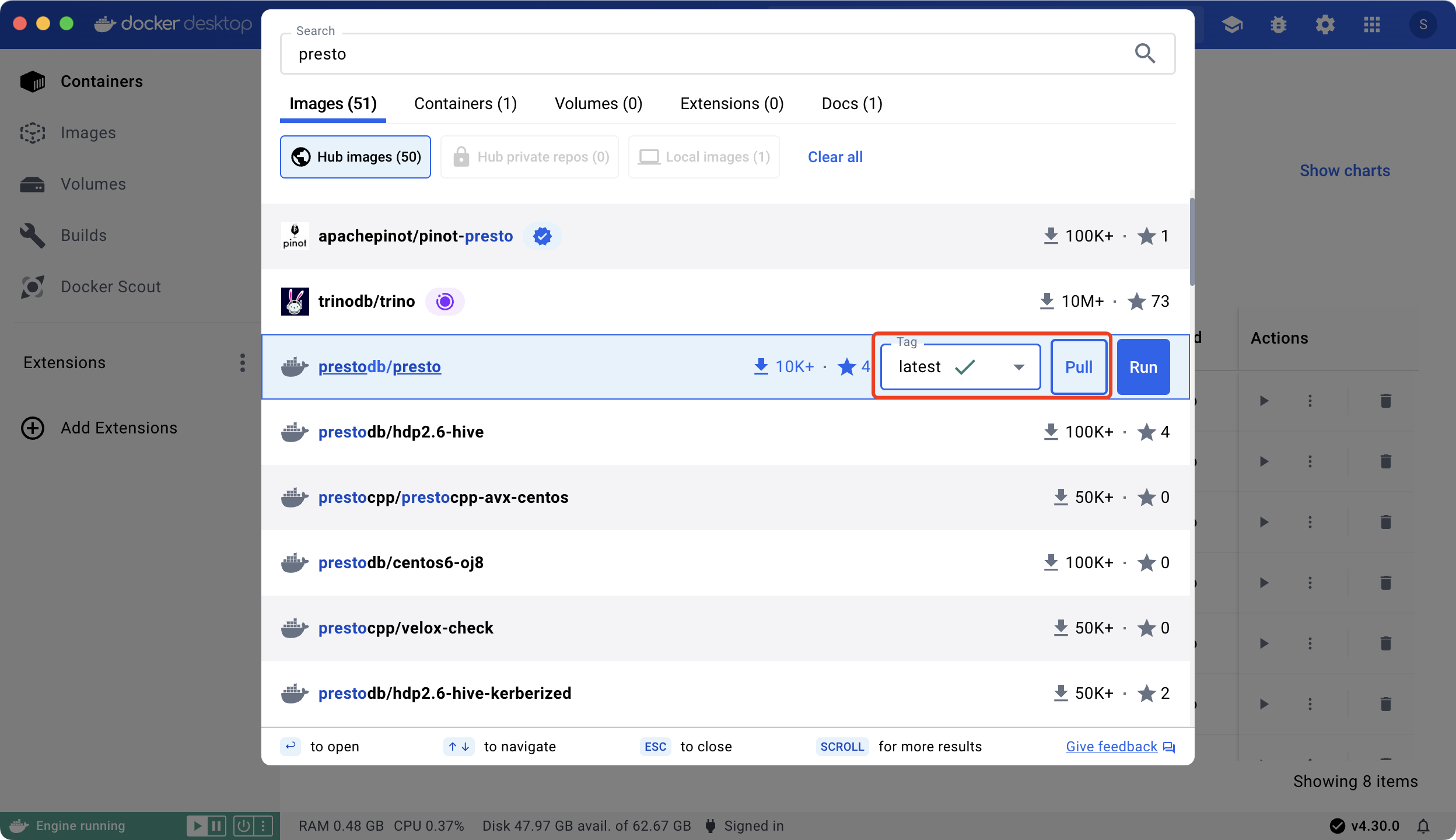This screenshot has height=840, width=1456.
Task: Open the Tag latest dropdown
Action: [x=960, y=367]
